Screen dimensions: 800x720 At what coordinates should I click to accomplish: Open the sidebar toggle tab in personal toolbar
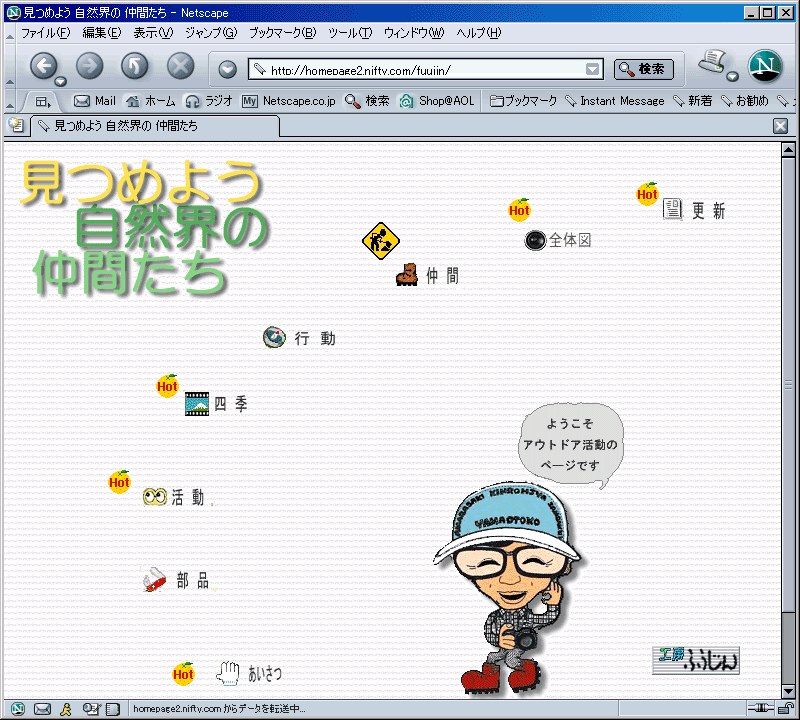point(43,102)
